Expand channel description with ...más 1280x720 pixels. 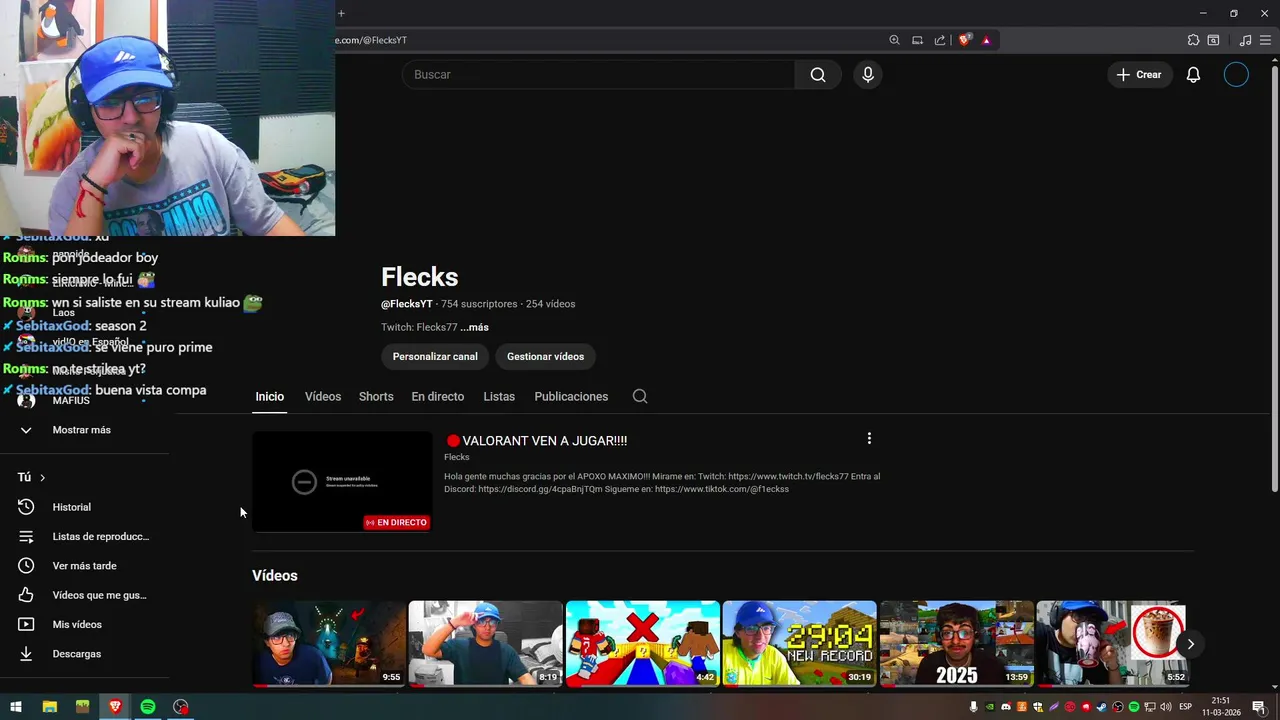[x=474, y=327]
